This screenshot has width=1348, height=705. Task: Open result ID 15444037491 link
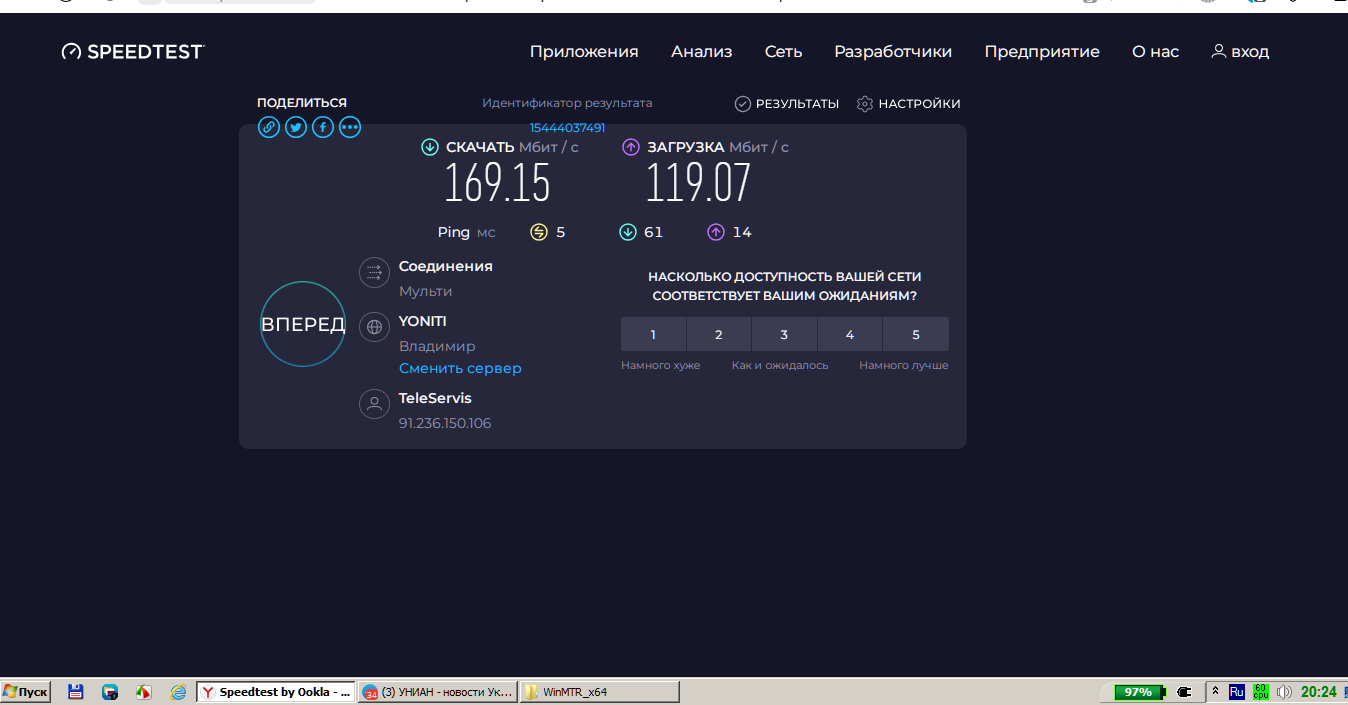point(567,128)
